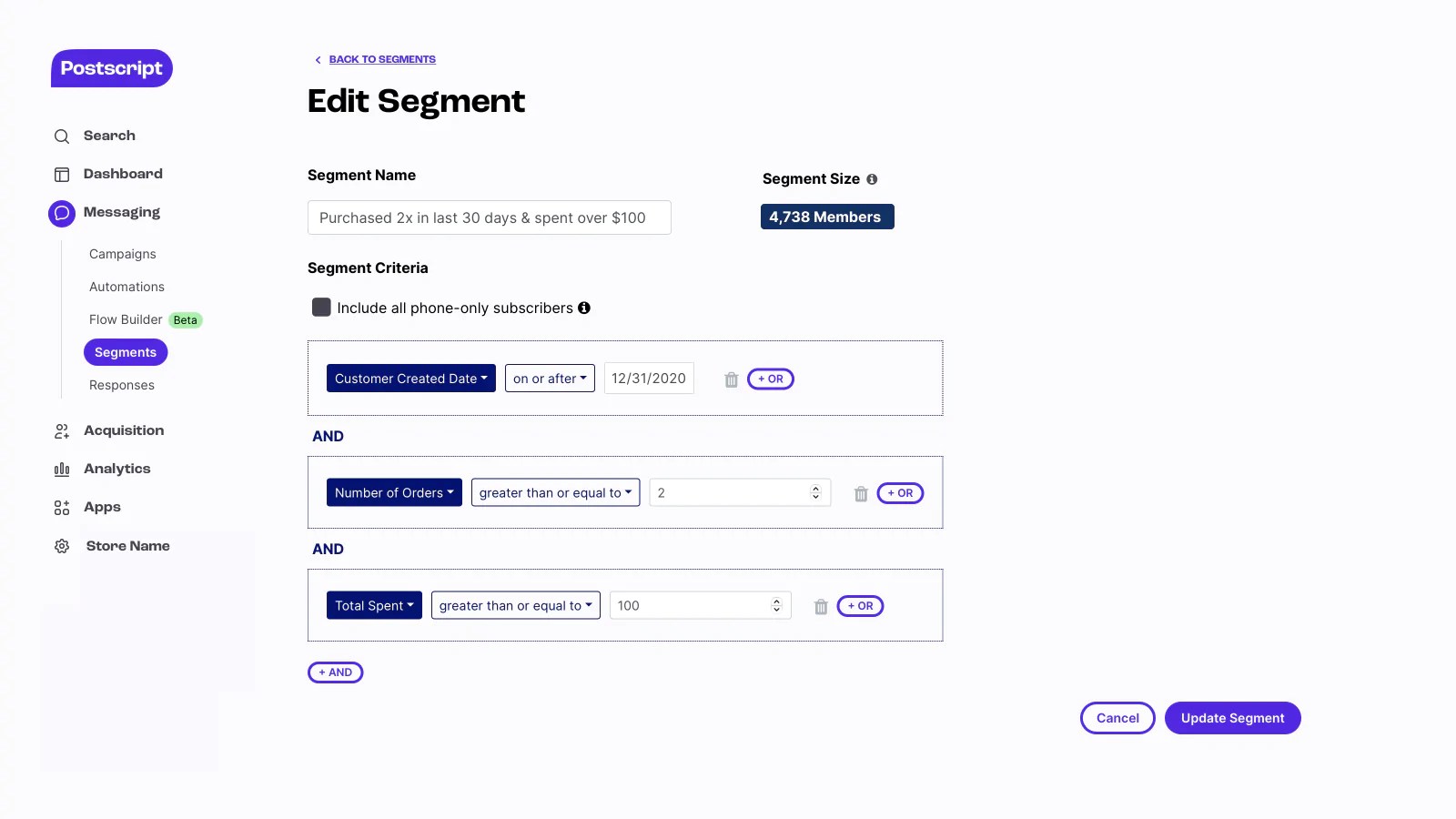This screenshot has width=1456, height=819.
Task: Open the Customer Created Date dropdown
Action: pyautogui.click(x=410, y=379)
